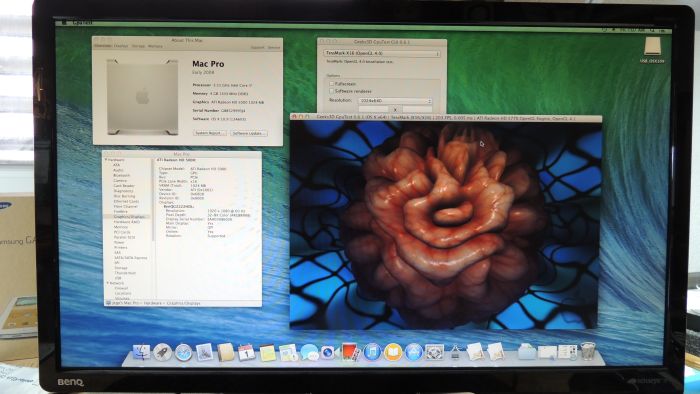700x394 pixels.
Task: Open Mail stamp icon in Dock
Action: [204, 352]
